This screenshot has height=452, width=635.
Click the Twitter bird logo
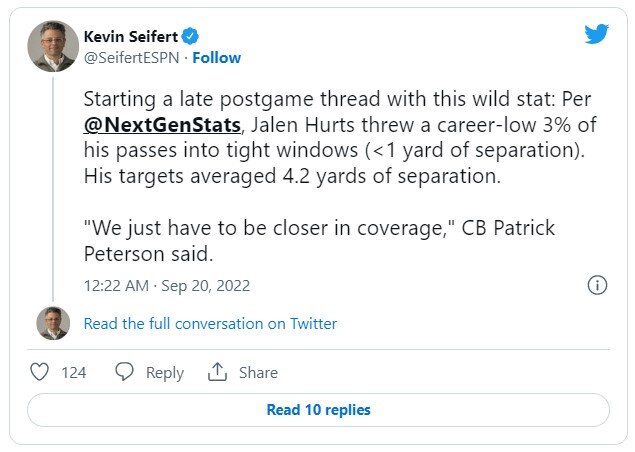tap(597, 34)
